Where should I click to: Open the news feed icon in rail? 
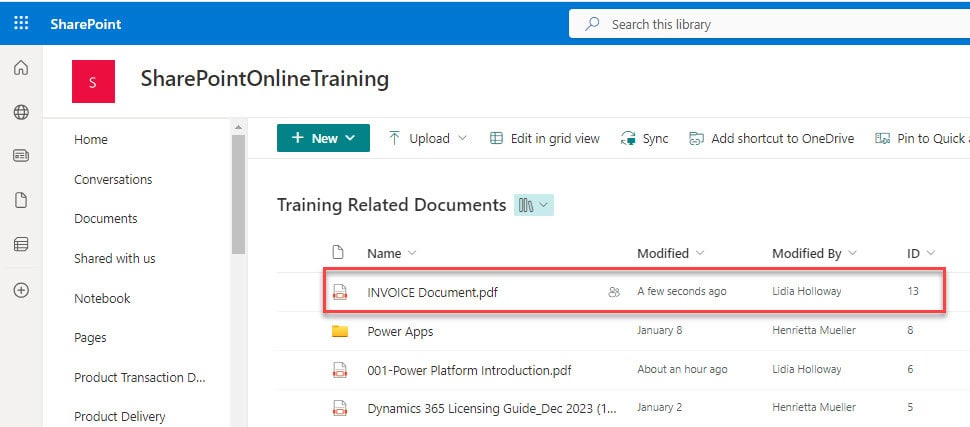click(21, 156)
